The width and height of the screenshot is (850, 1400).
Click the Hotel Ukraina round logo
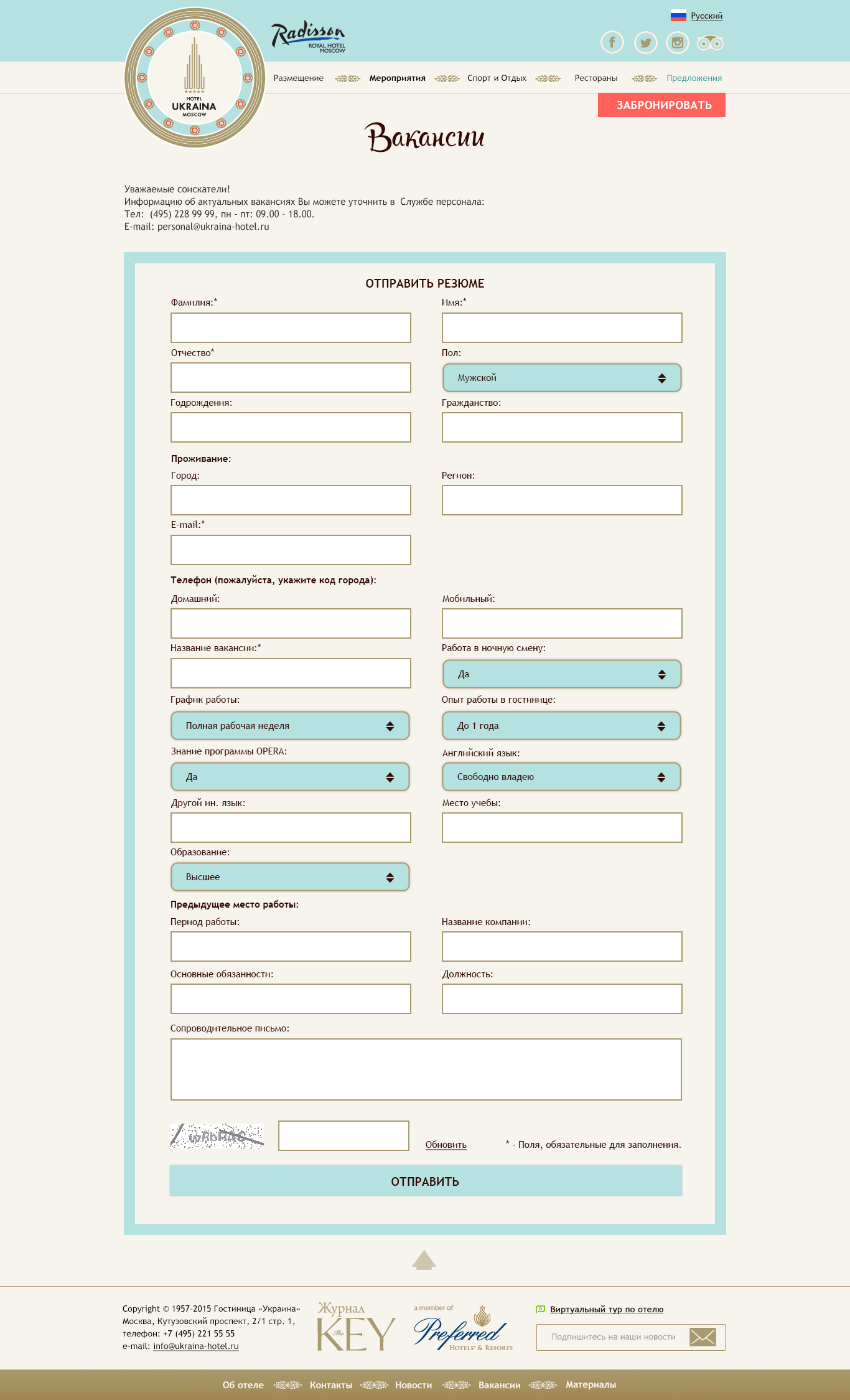pyautogui.click(x=195, y=78)
